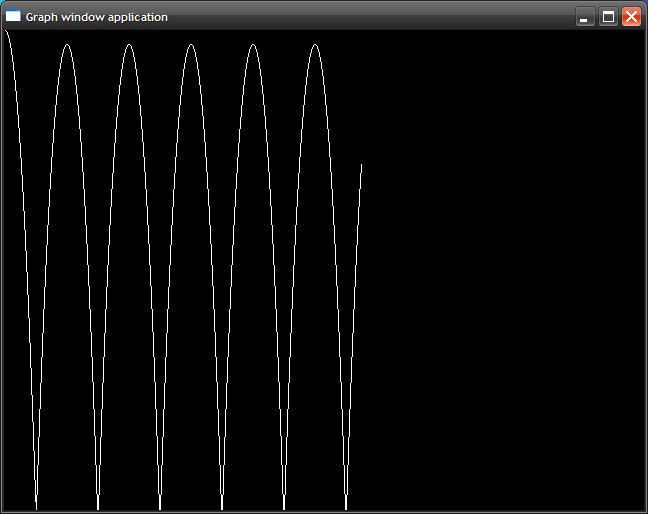Close the Graph window application
This screenshot has width=648, height=514.
631,17
